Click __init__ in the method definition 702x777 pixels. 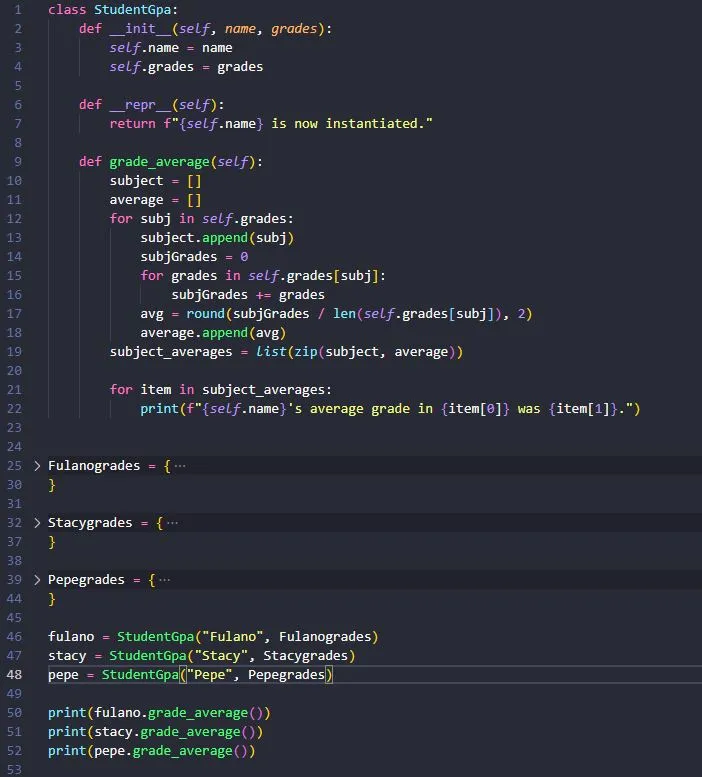point(140,29)
